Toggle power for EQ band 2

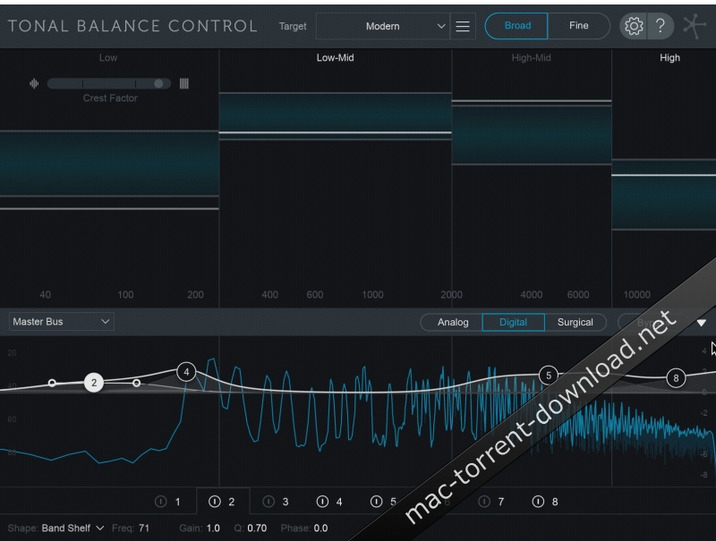pos(215,502)
